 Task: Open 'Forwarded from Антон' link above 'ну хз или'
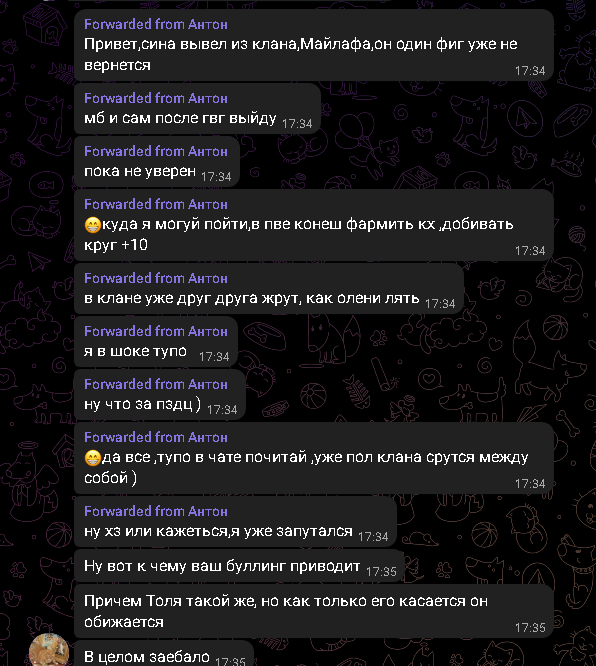[155, 511]
